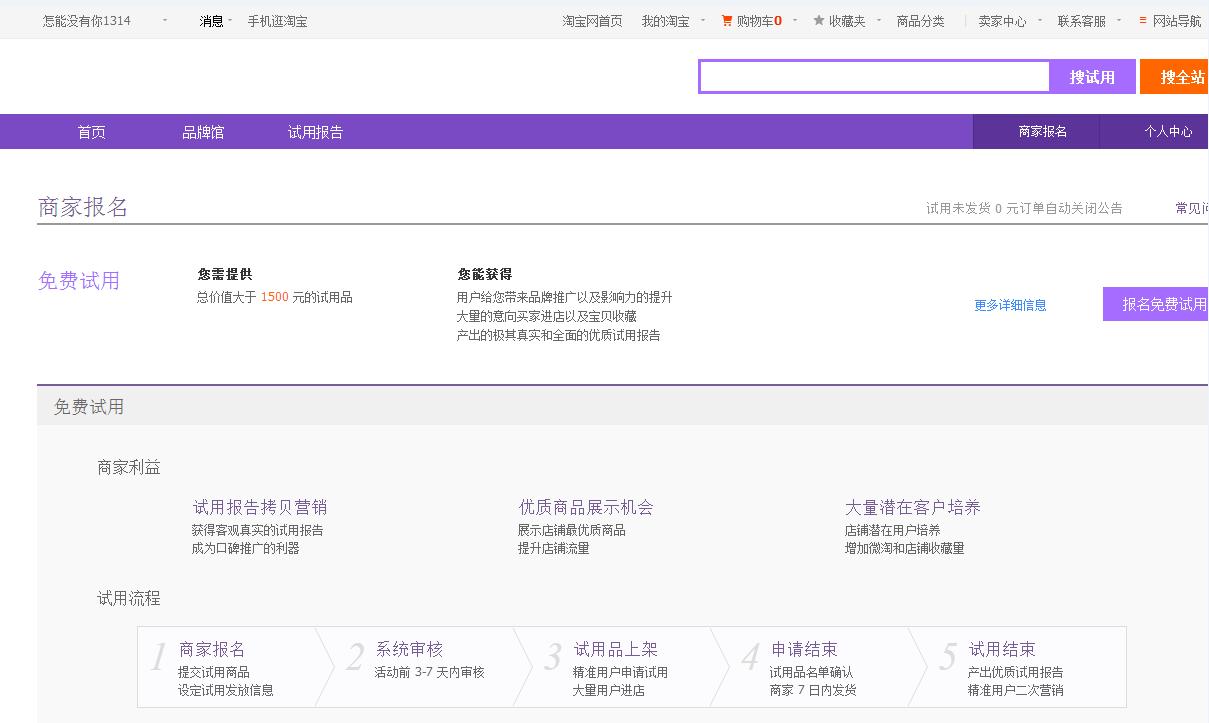Switch to the 首页 tab
The image size is (1209, 723).
(90, 131)
